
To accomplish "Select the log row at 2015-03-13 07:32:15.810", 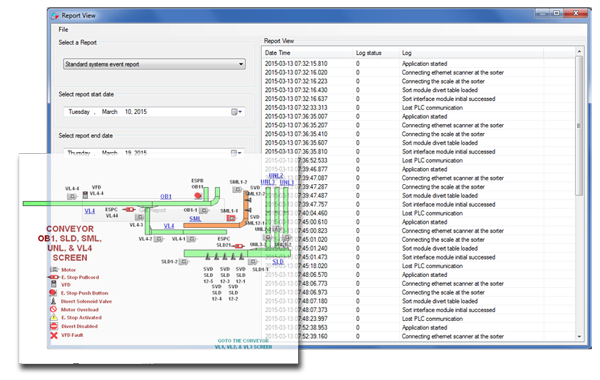I will 419,64.
